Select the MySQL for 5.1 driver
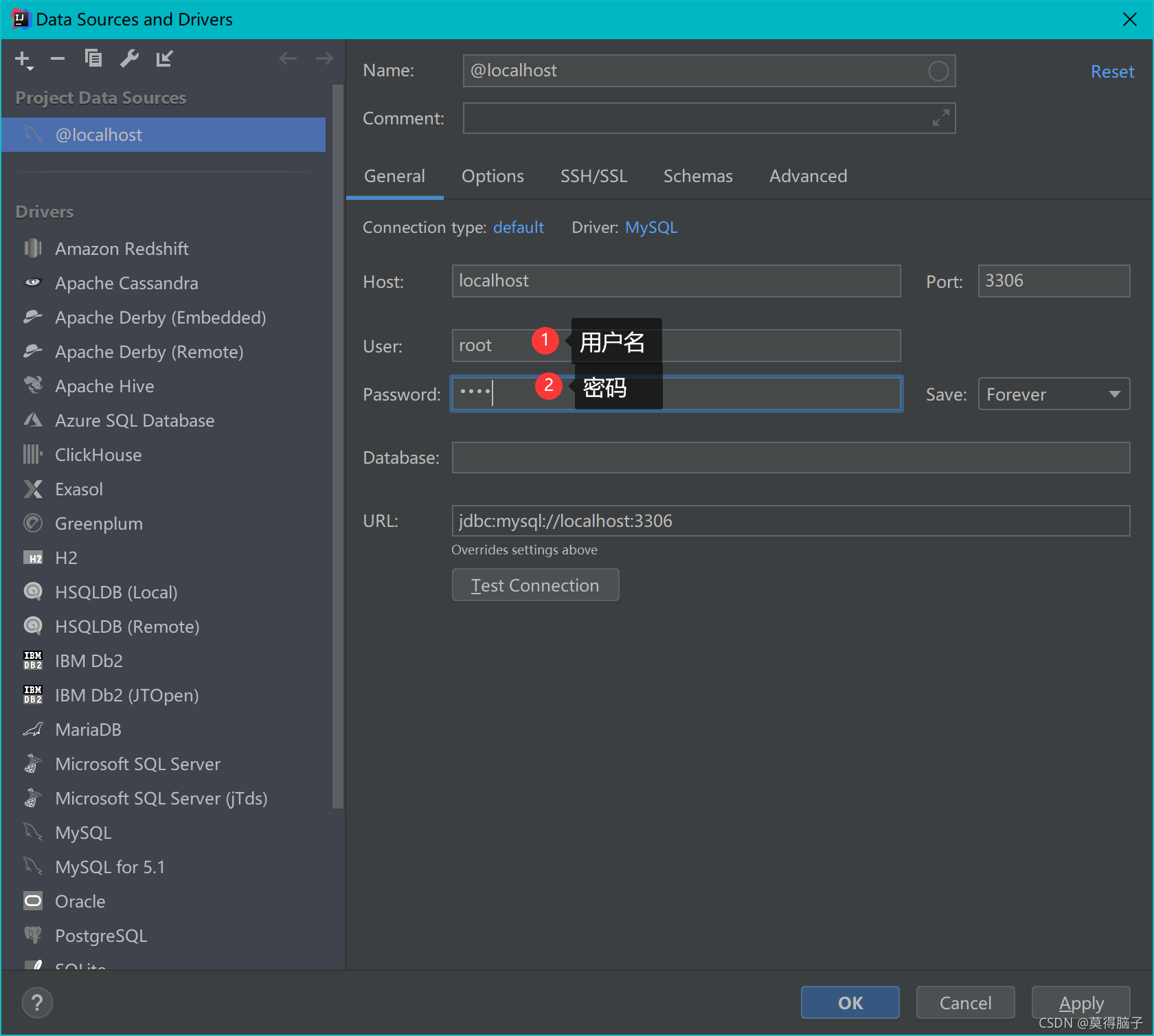Image resolution: width=1154 pixels, height=1036 pixels. 163,867
